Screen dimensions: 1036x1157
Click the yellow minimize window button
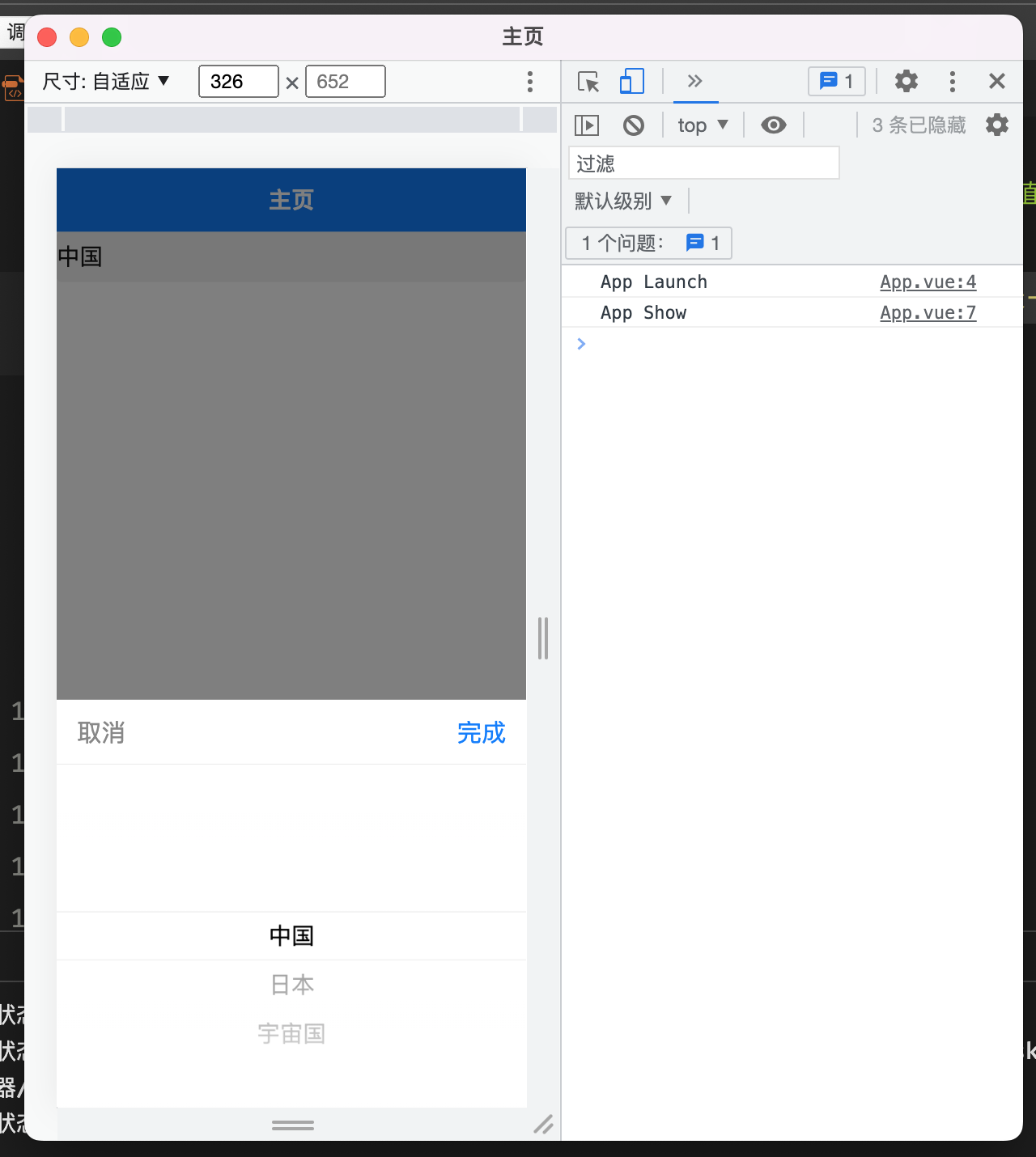coord(79,37)
